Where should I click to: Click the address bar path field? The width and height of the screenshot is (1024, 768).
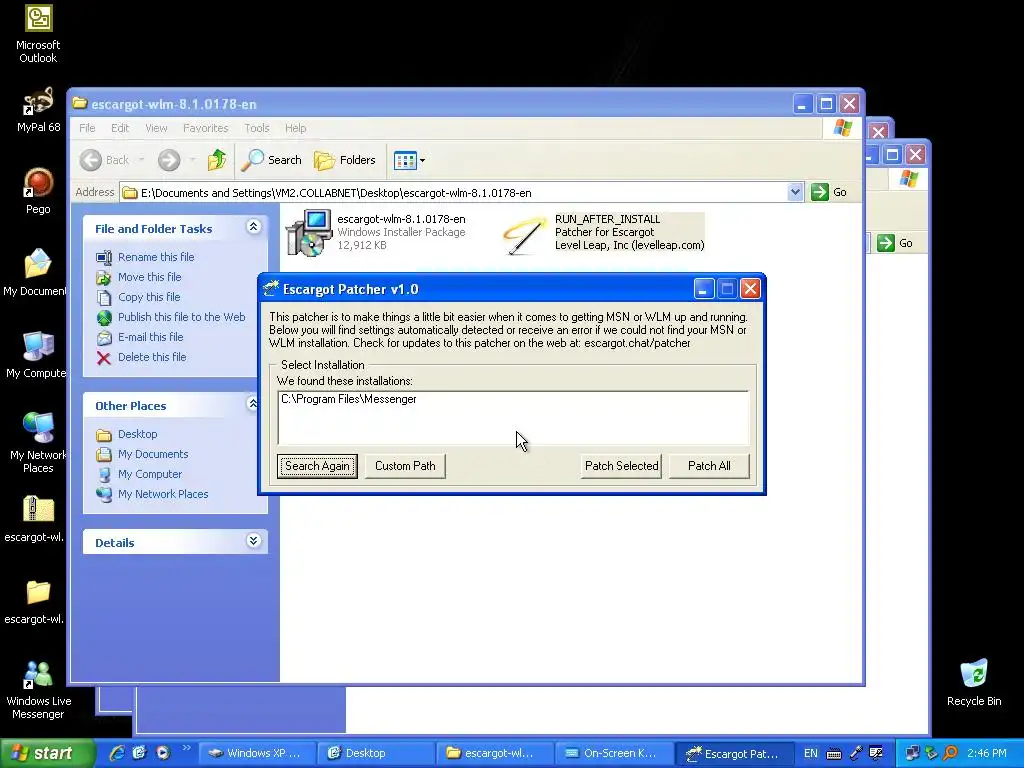point(455,193)
